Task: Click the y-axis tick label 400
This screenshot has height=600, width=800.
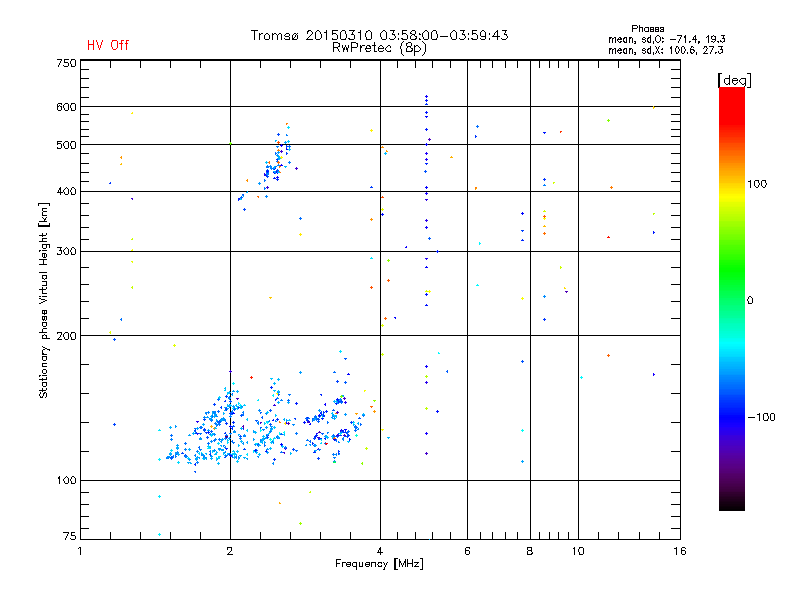Action: point(66,191)
